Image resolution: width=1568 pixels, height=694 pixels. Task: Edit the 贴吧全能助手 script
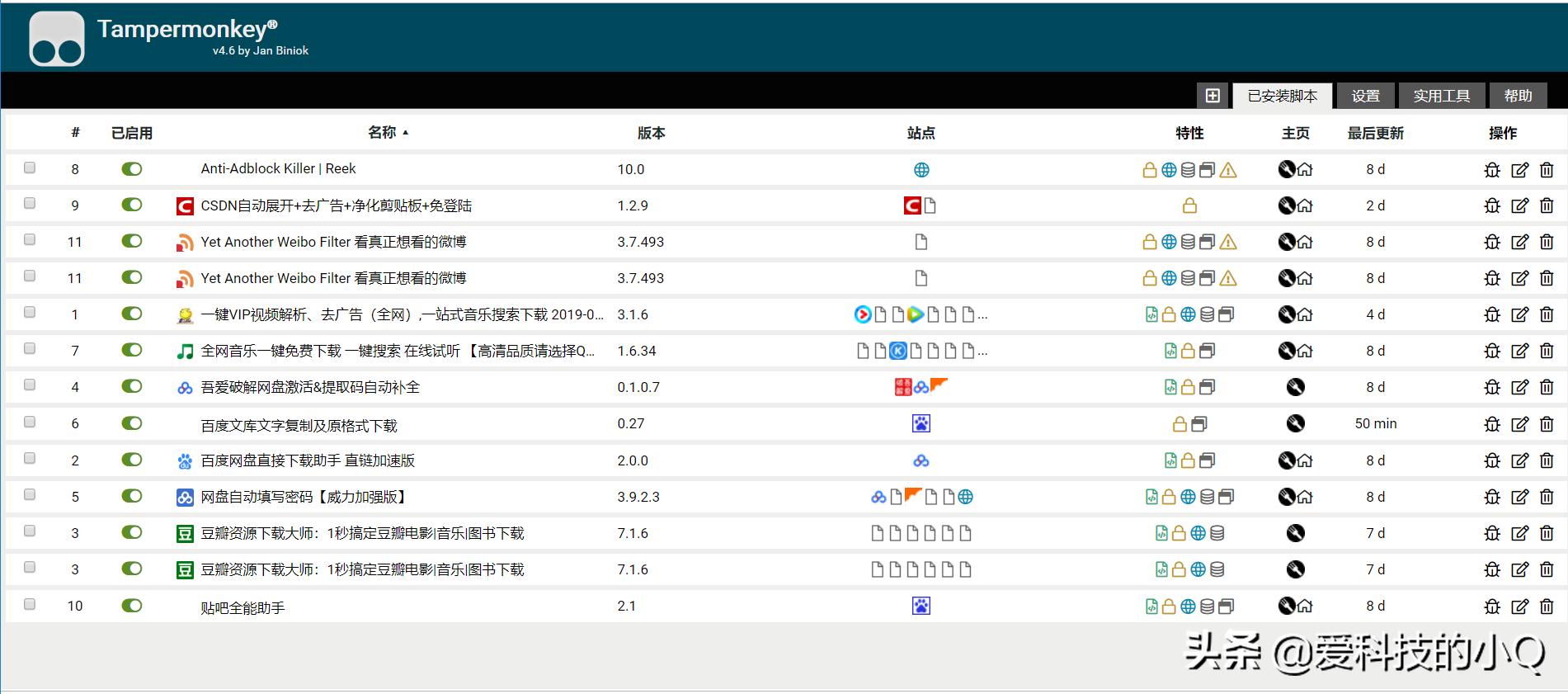[x=1519, y=607]
